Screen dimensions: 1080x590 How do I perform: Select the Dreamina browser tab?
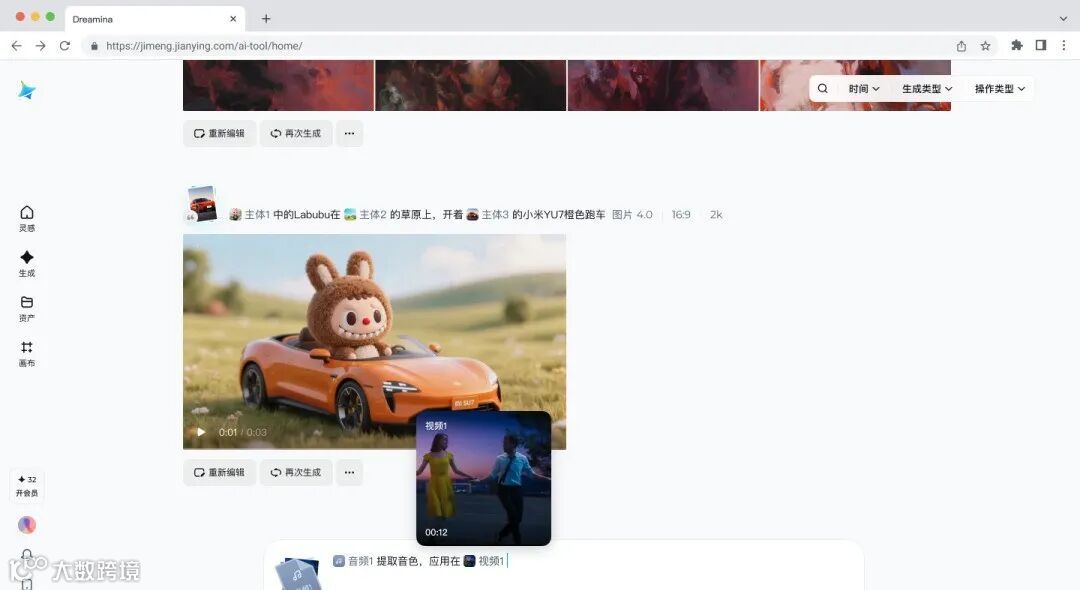click(155, 19)
